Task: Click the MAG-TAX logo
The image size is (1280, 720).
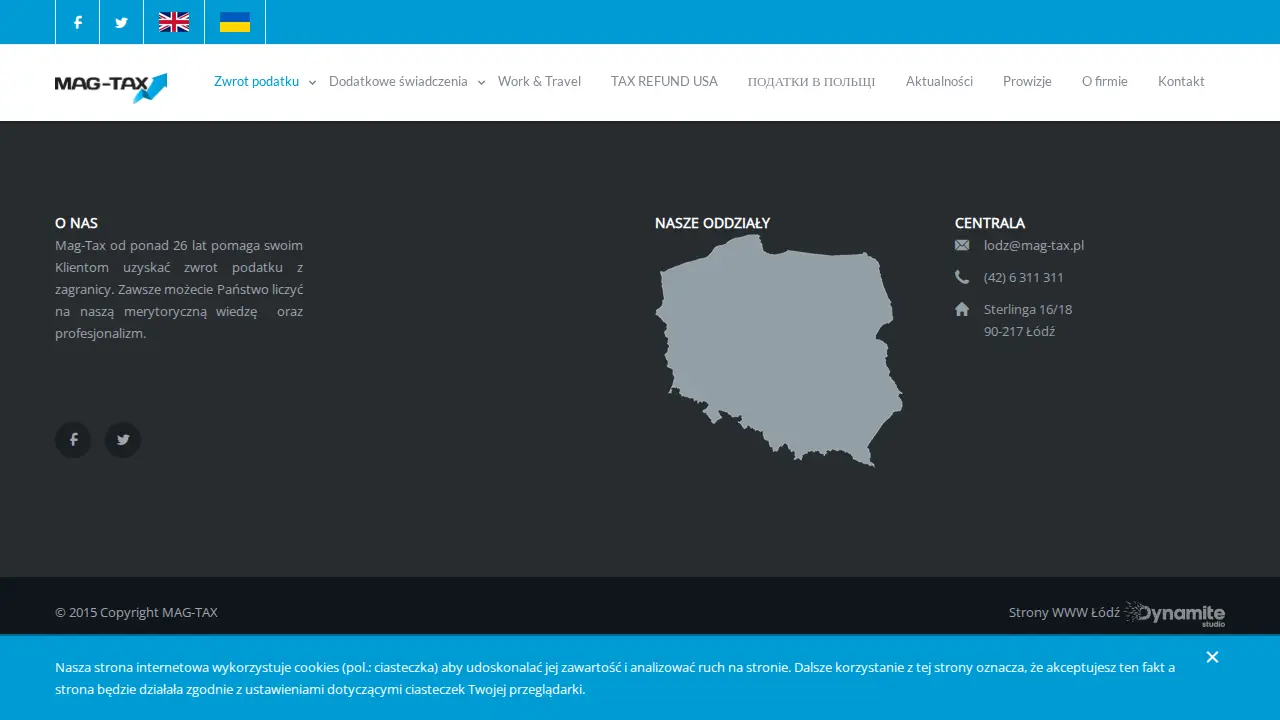Action: pos(111,87)
